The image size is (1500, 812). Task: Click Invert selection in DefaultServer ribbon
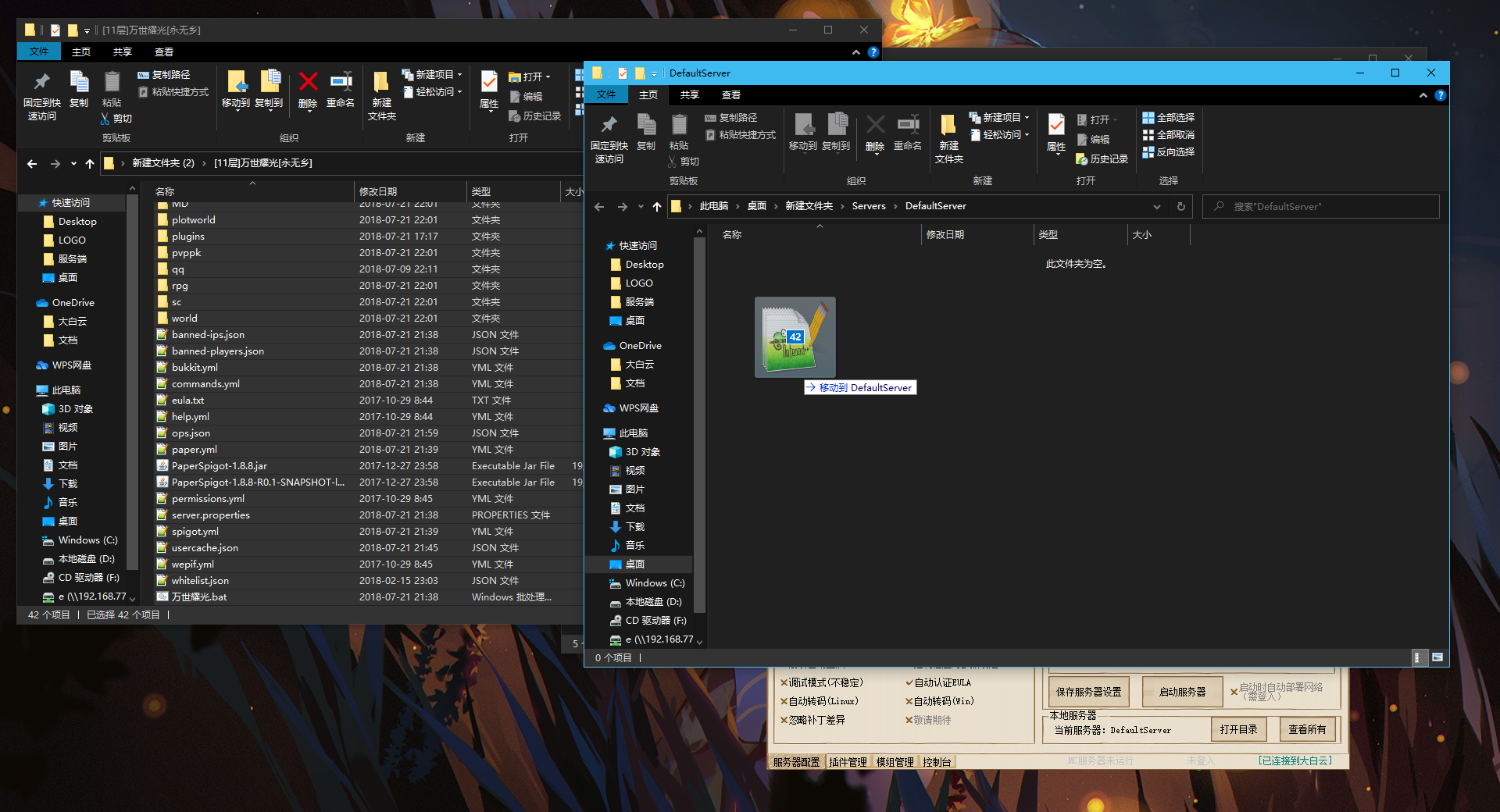point(1169,152)
